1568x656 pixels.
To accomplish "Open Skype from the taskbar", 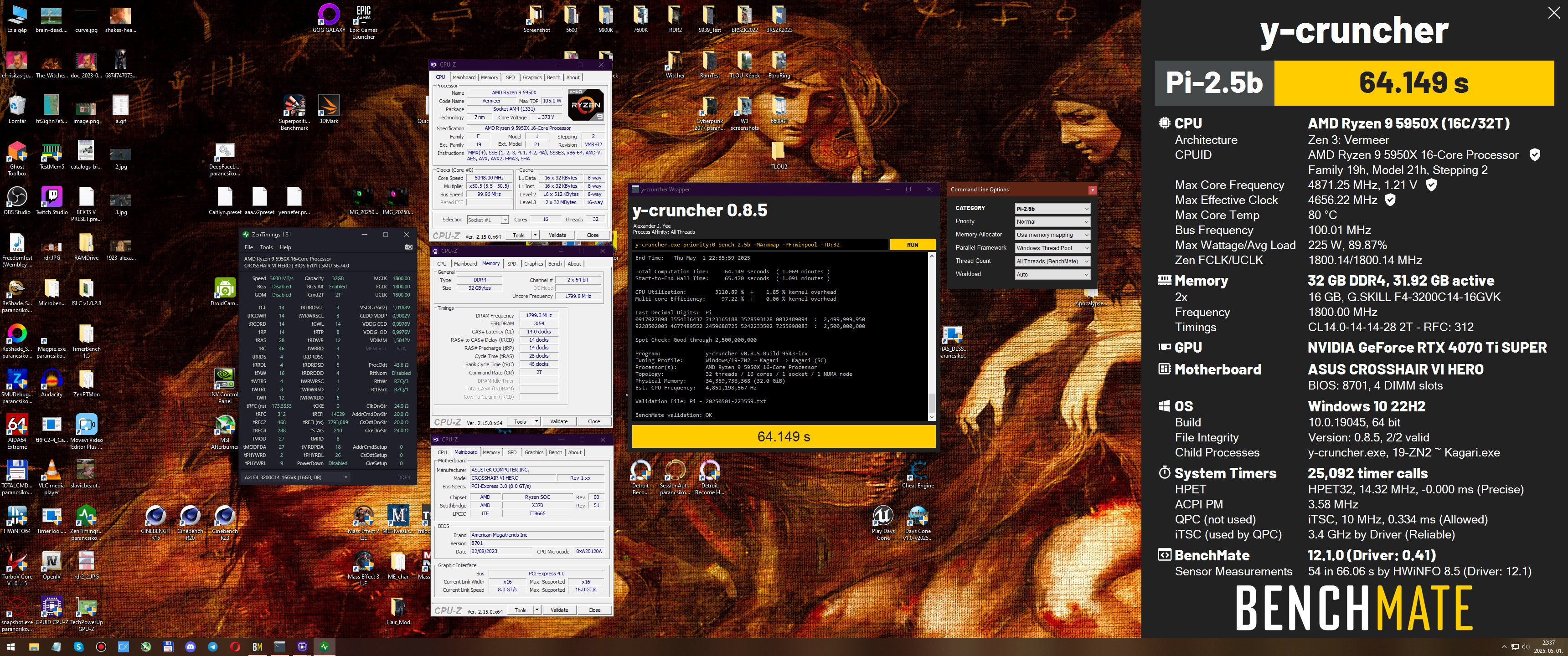I will click(78, 647).
